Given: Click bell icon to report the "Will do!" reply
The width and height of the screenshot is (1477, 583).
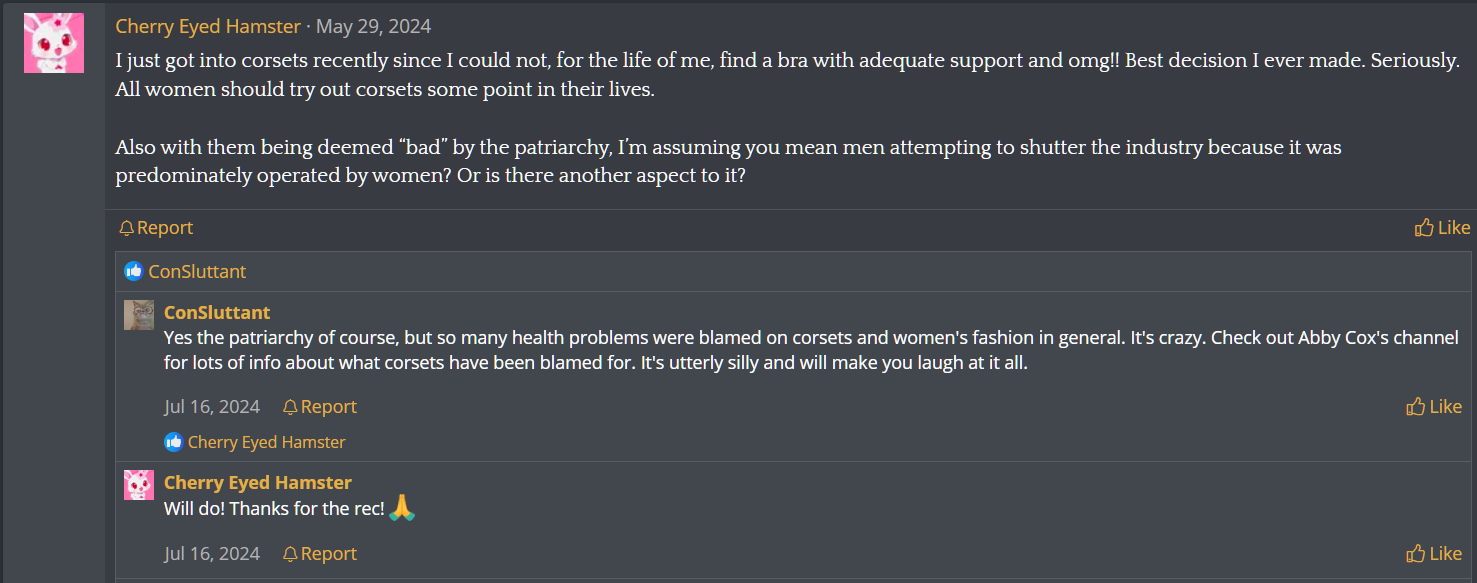Looking at the screenshot, I should click(290, 554).
